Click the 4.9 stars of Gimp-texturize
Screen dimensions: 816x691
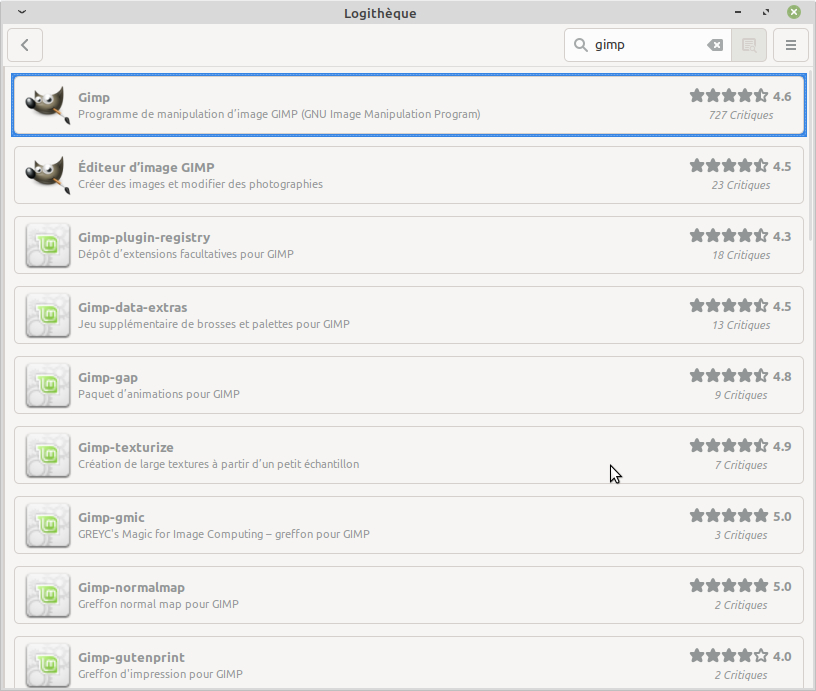click(x=729, y=446)
